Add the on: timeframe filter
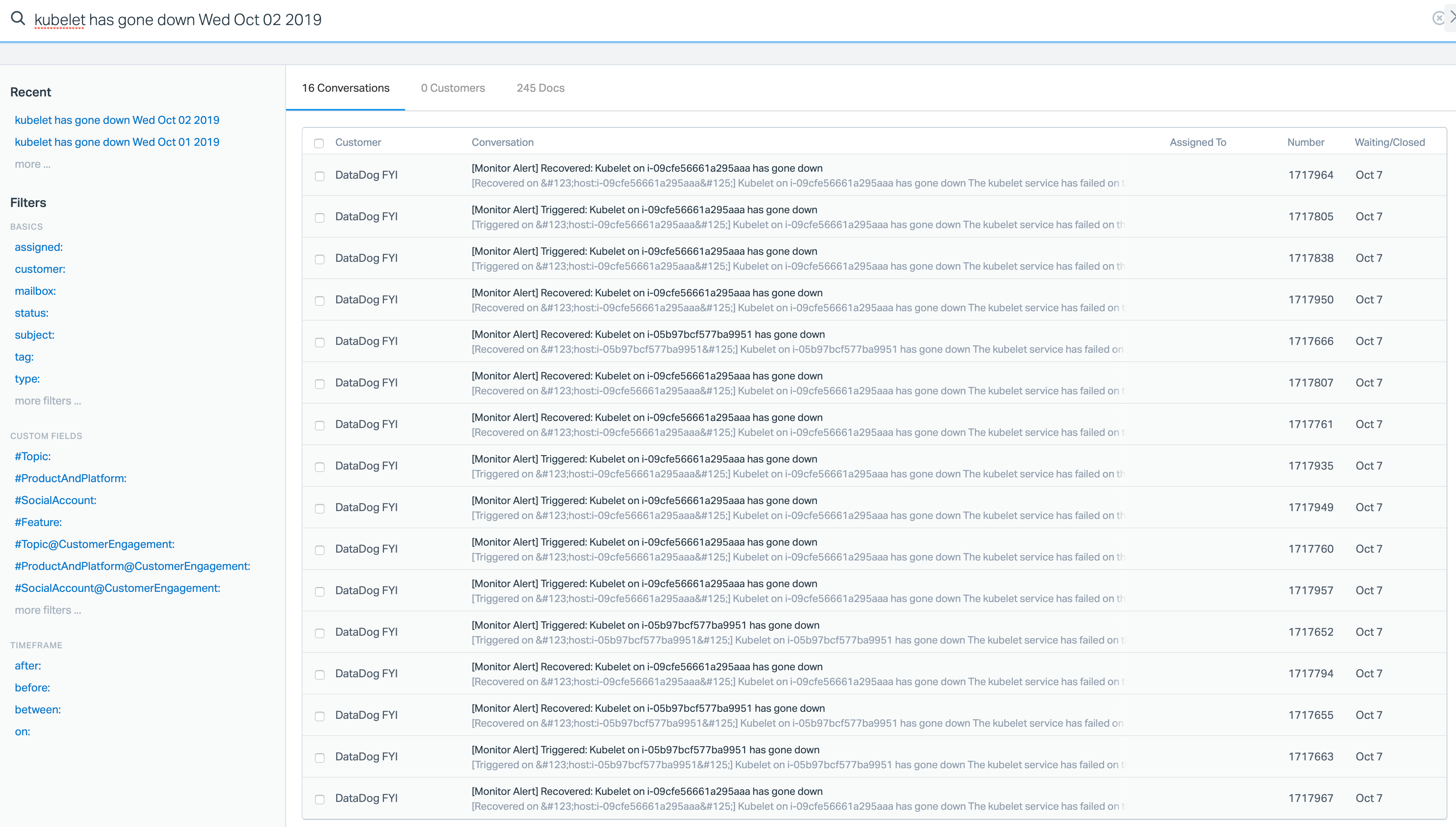Viewport: 1456px width, 827px height. point(22,732)
